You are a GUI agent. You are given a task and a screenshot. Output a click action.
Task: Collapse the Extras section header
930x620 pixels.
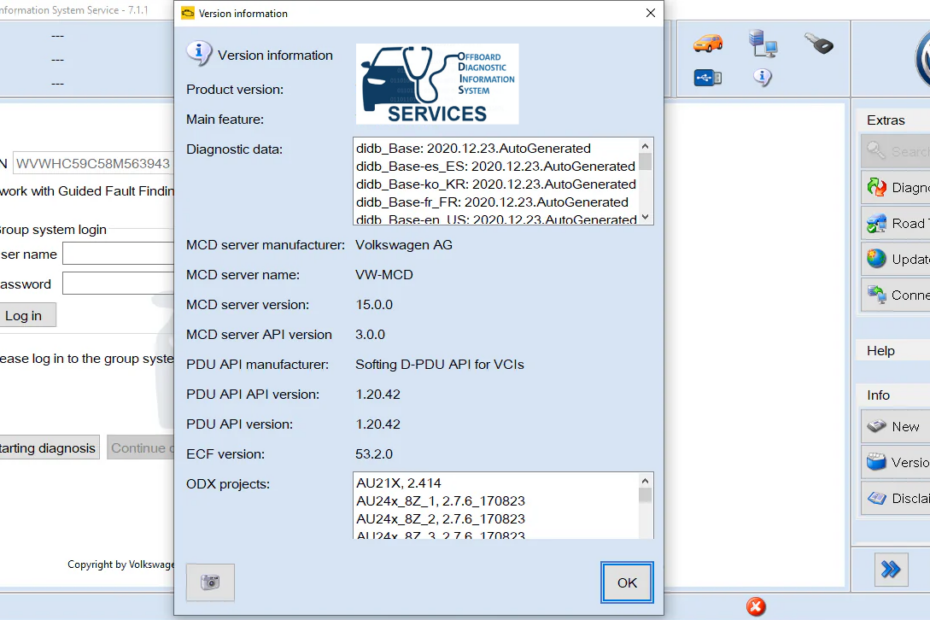pos(893,120)
